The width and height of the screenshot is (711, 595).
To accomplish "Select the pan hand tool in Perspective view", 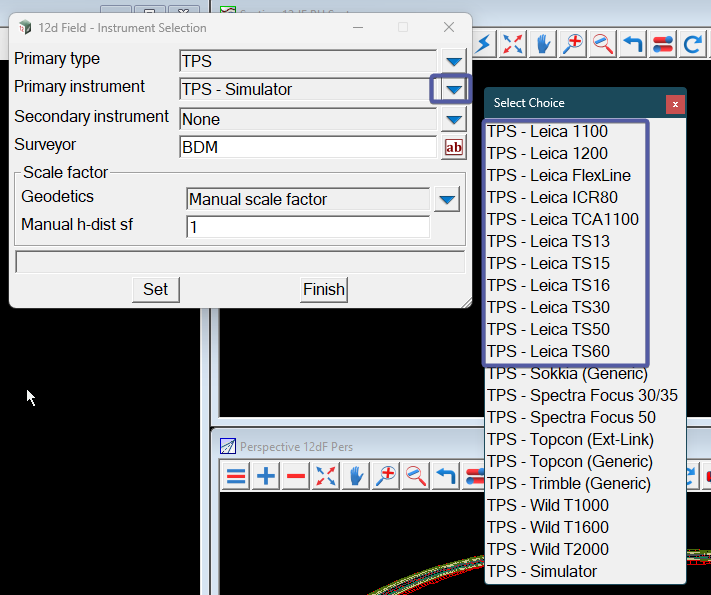I will click(x=356, y=476).
